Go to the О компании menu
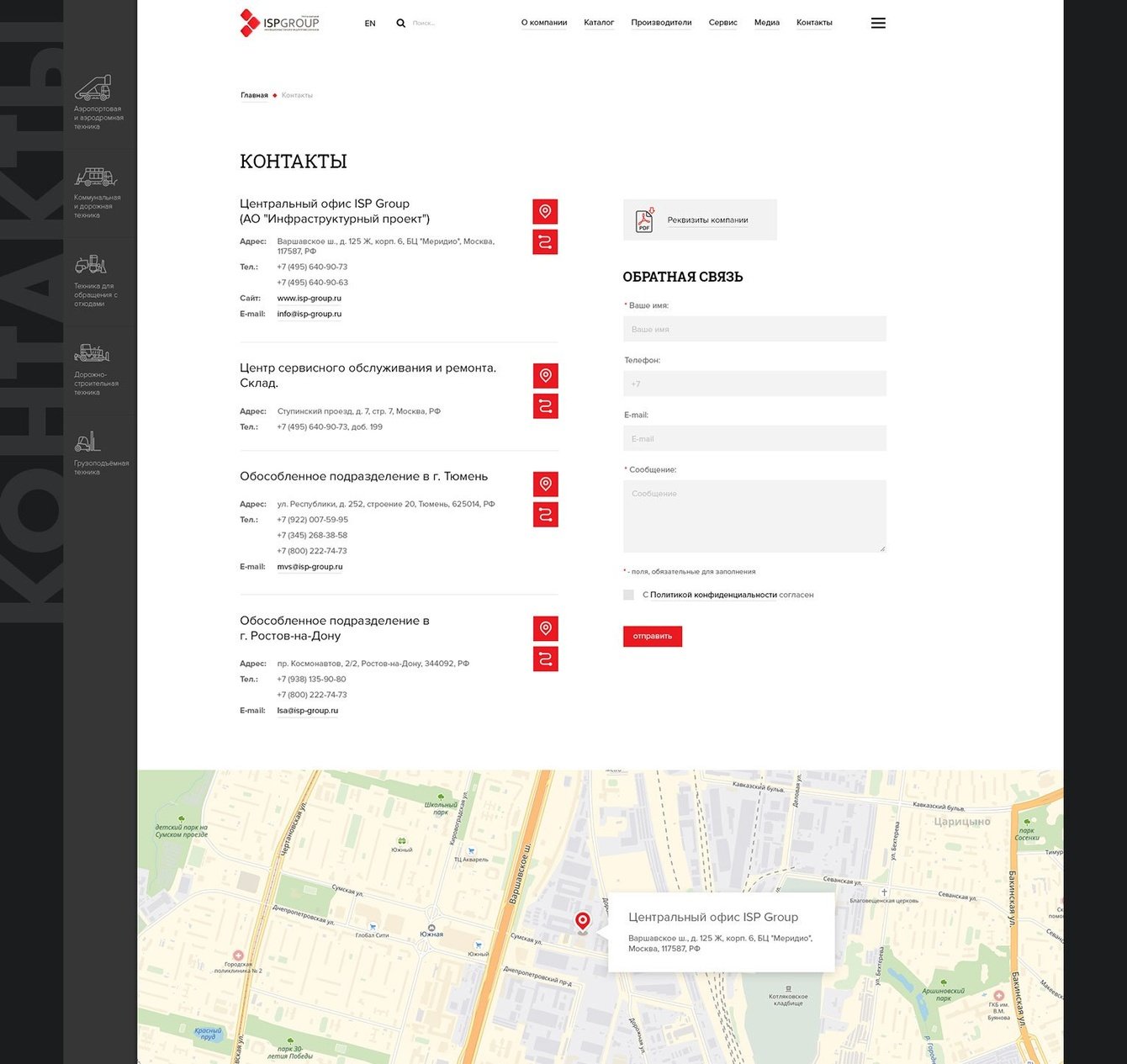 544,23
